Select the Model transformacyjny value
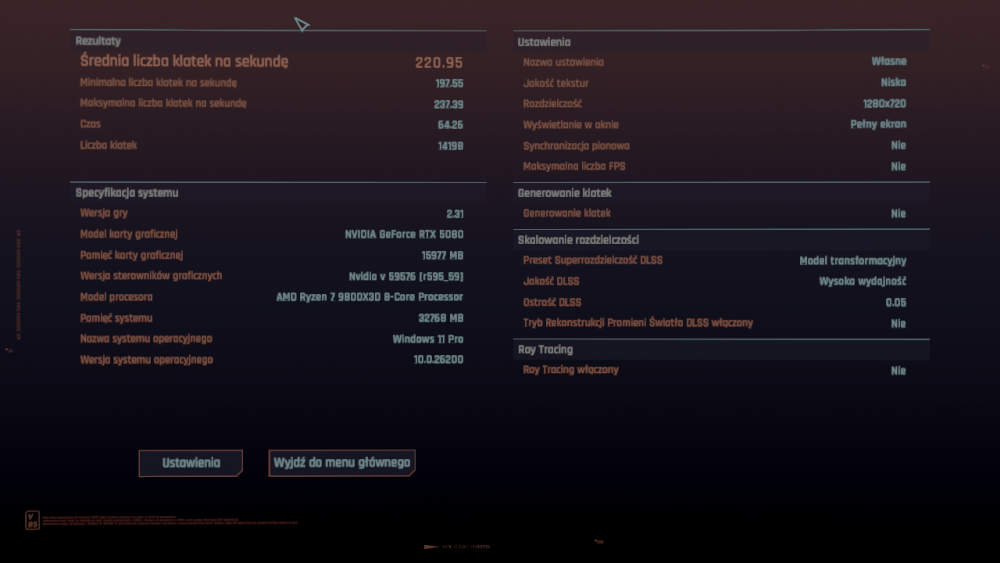 coord(853,261)
